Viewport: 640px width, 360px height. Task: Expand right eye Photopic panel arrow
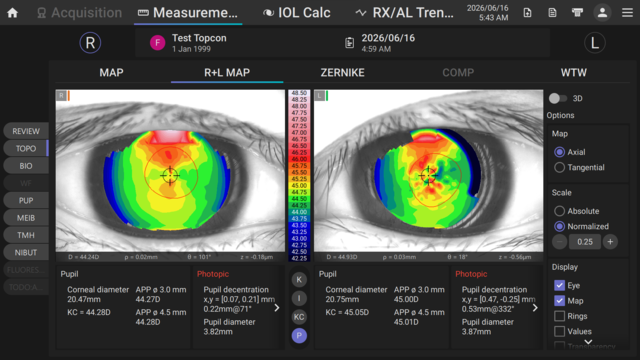point(277,308)
